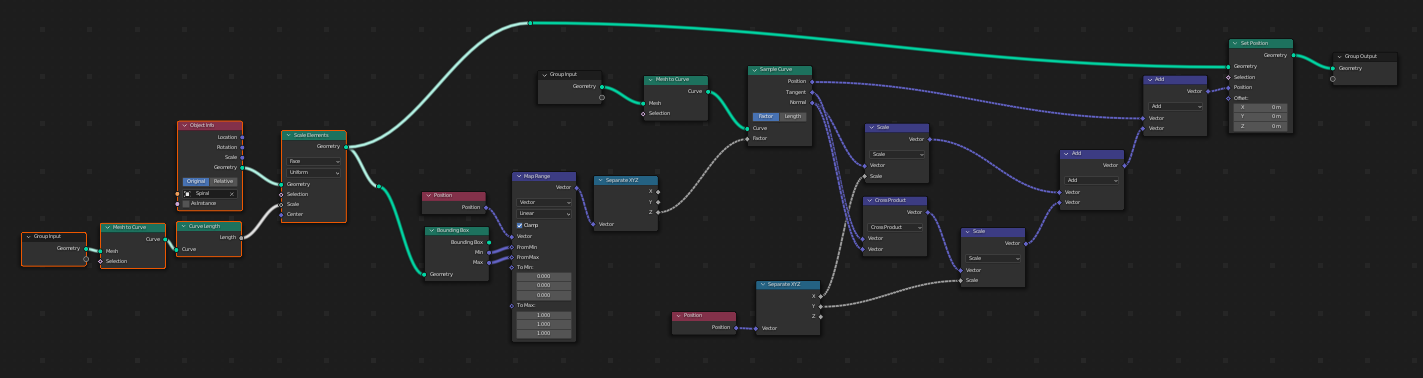The height and width of the screenshot is (378, 1423).
Task: Click the Spiral object icon
Action: [x=187, y=193]
